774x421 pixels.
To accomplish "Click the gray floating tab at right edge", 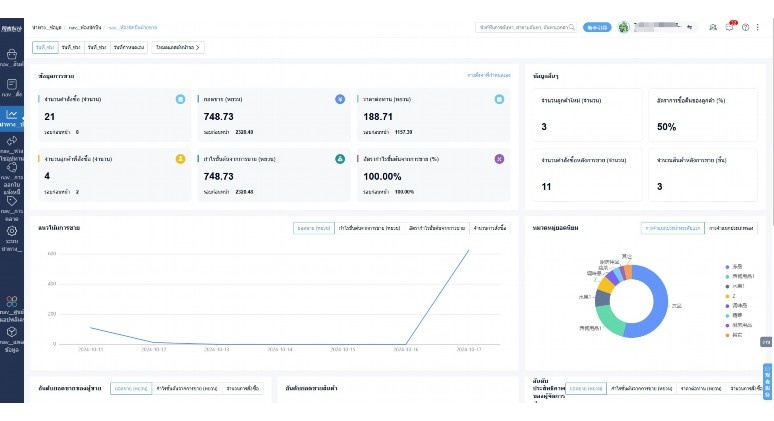I will pyautogui.click(x=766, y=342).
